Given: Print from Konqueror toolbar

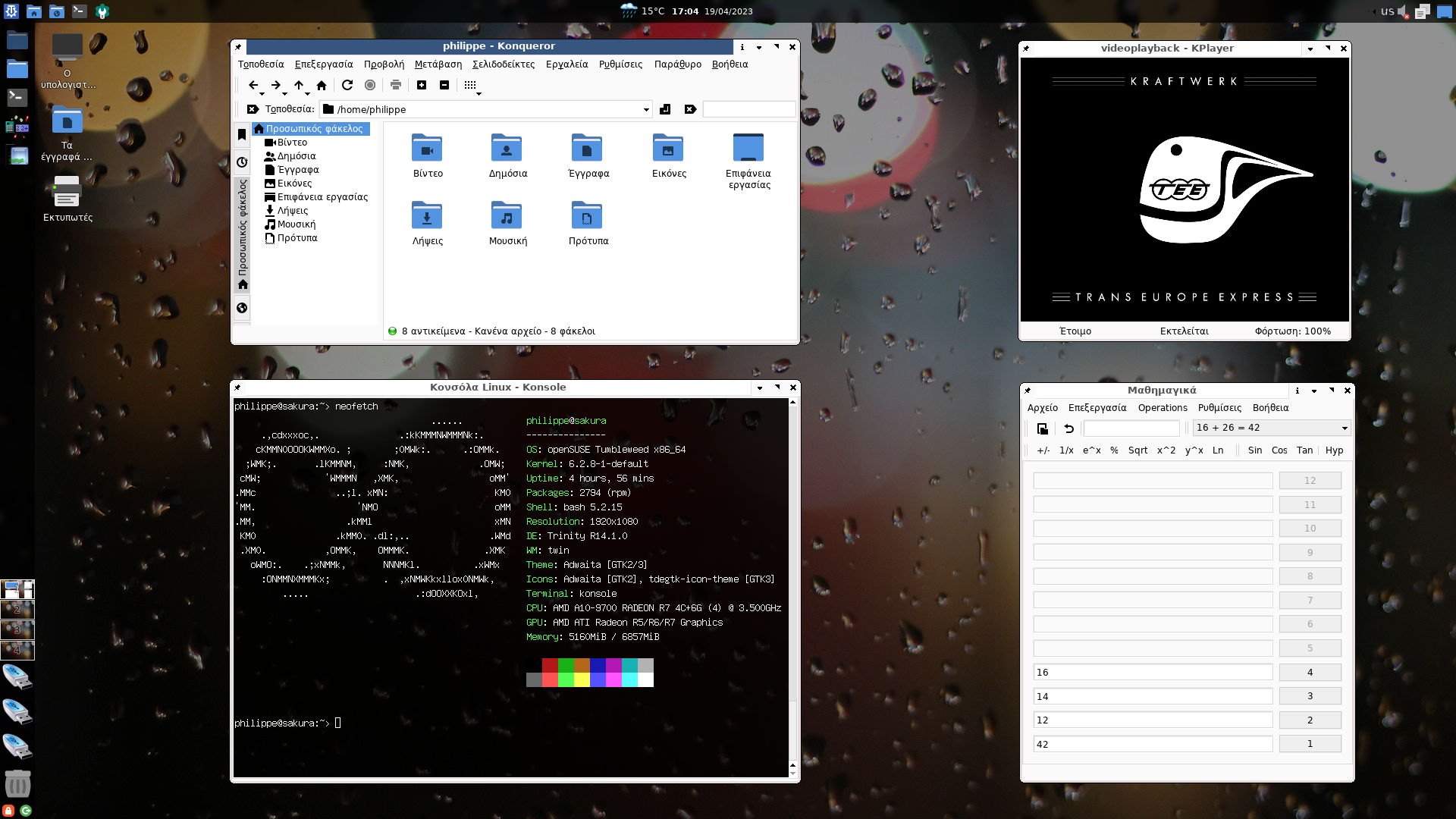Looking at the screenshot, I should pyautogui.click(x=396, y=85).
